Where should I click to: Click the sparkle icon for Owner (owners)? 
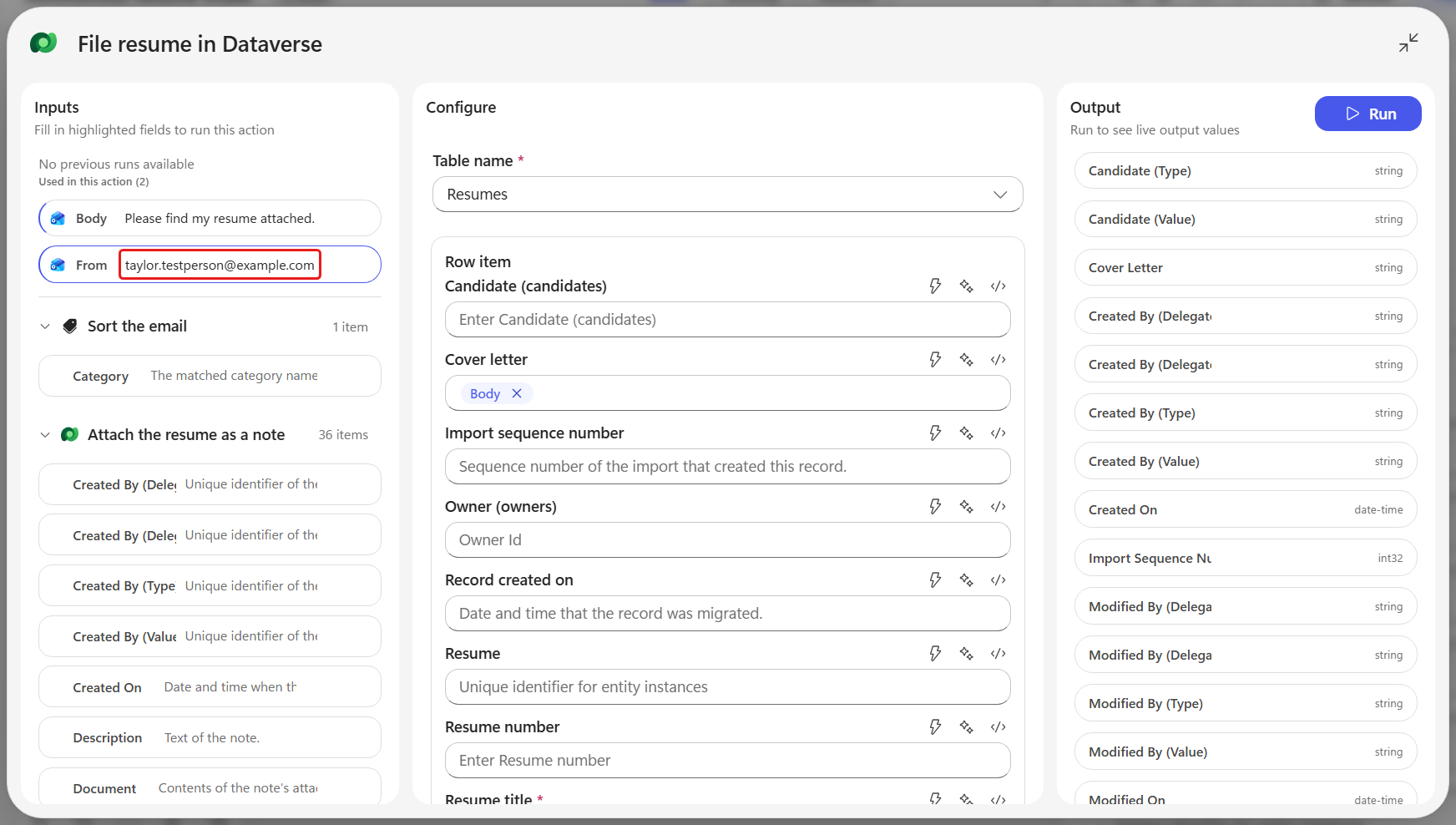click(x=967, y=507)
